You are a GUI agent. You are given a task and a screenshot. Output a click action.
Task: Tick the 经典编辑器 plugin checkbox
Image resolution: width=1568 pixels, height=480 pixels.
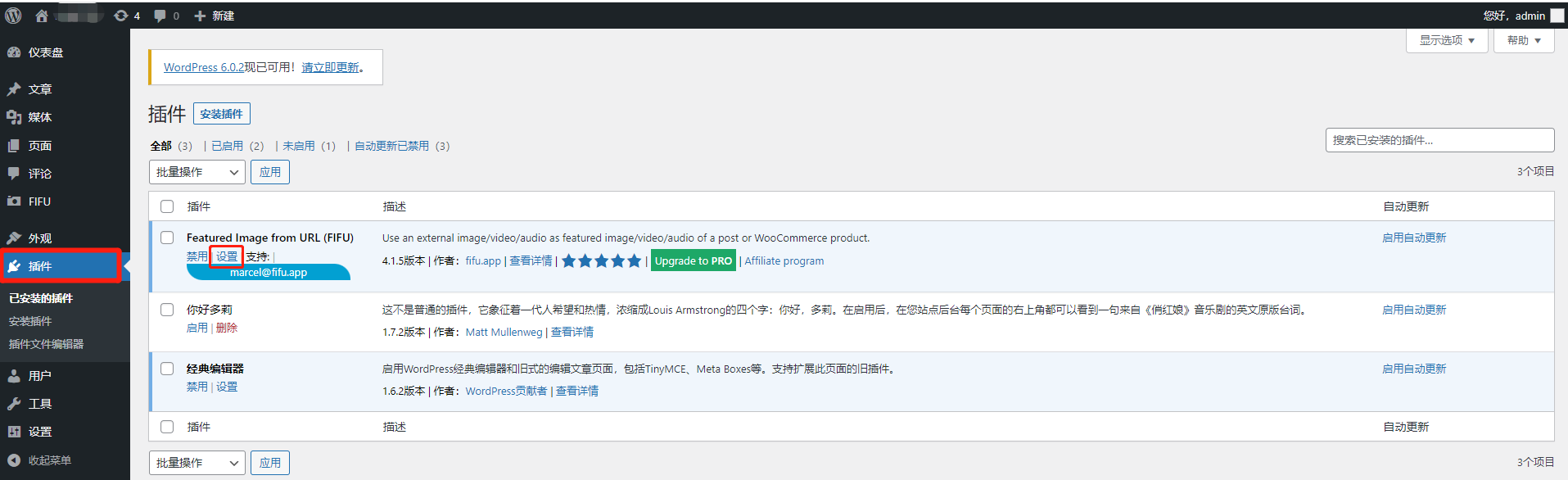click(167, 369)
